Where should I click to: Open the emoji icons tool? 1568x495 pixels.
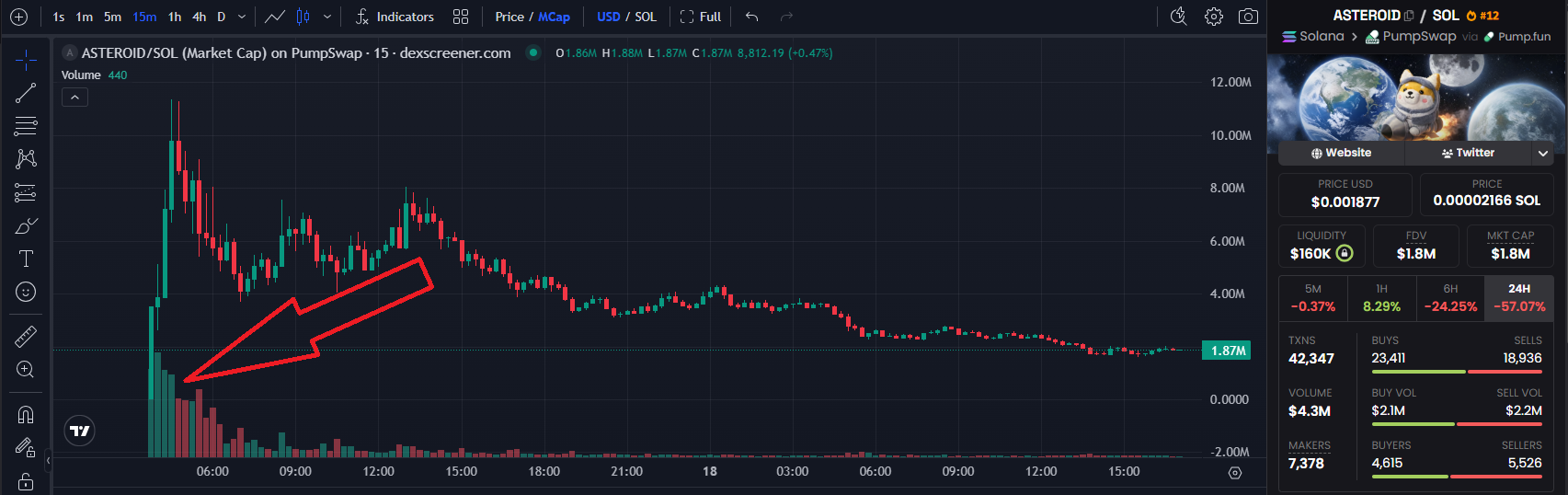click(x=26, y=292)
